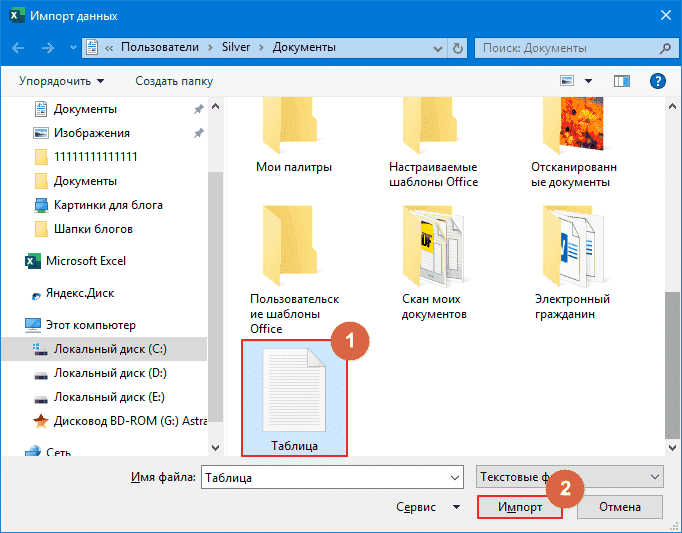
Task: Click down arrow of file list scrollbar
Action: click(x=672, y=447)
